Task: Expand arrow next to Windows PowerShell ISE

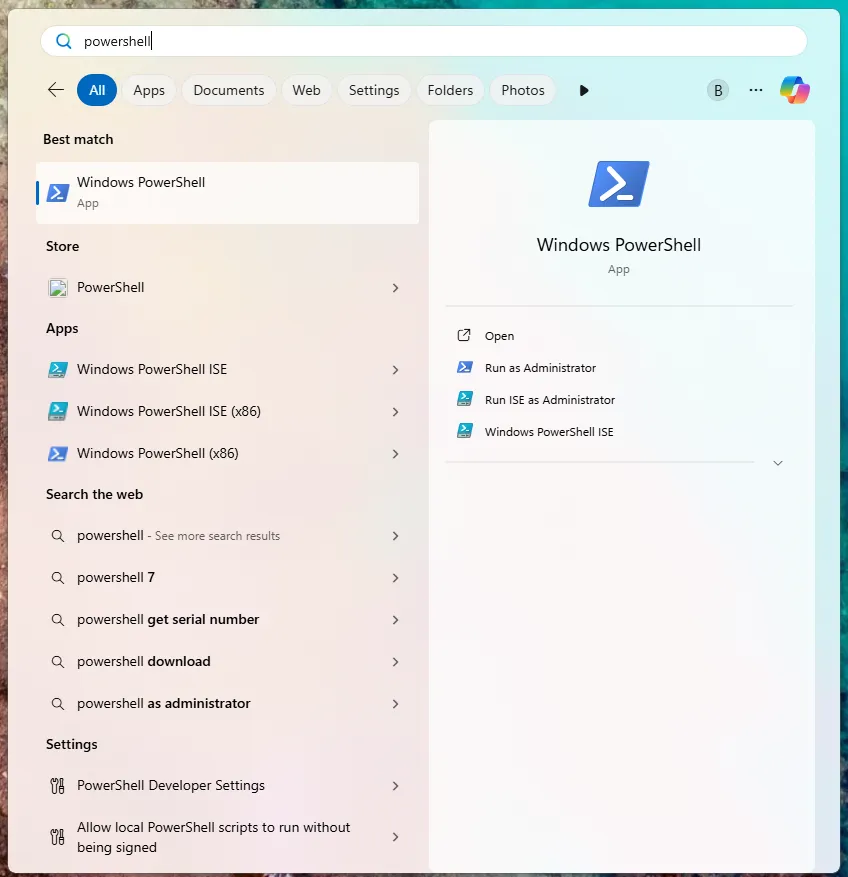Action: (x=395, y=370)
